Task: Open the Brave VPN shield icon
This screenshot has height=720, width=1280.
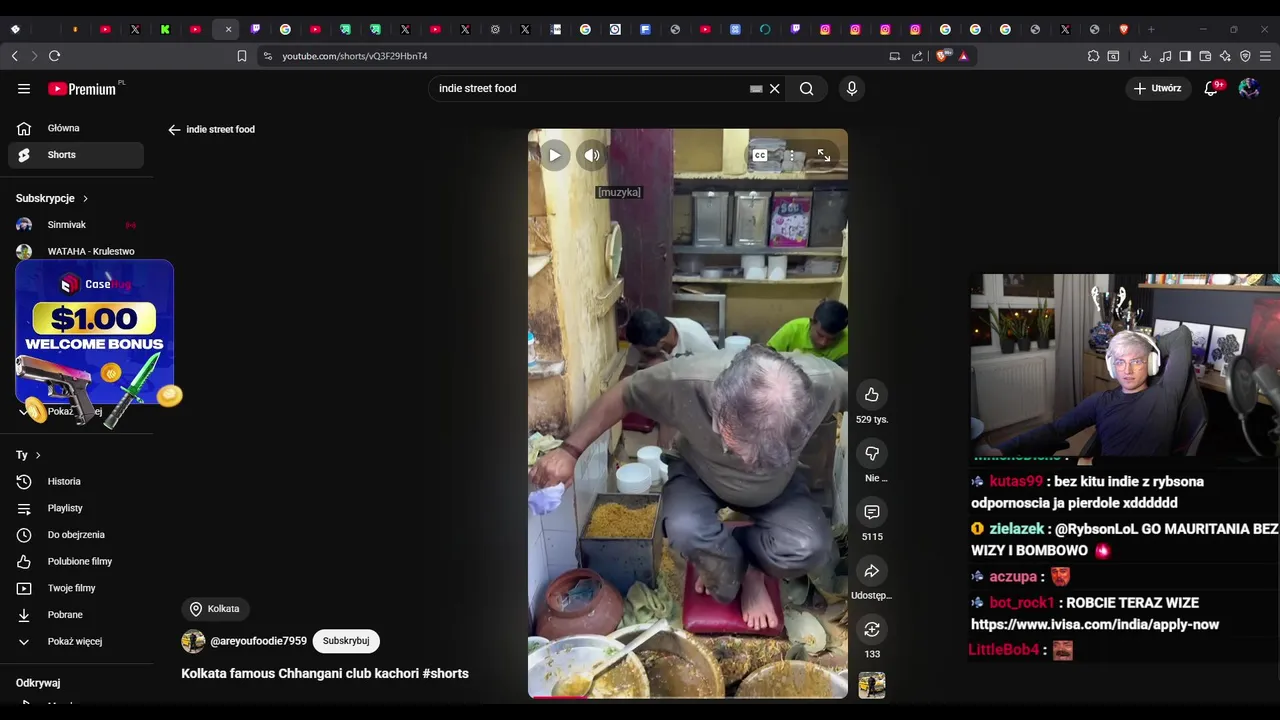Action: [x=1245, y=56]
